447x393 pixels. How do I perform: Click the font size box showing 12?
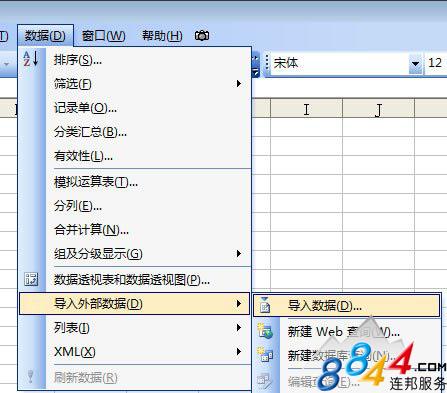pos(435,63)
